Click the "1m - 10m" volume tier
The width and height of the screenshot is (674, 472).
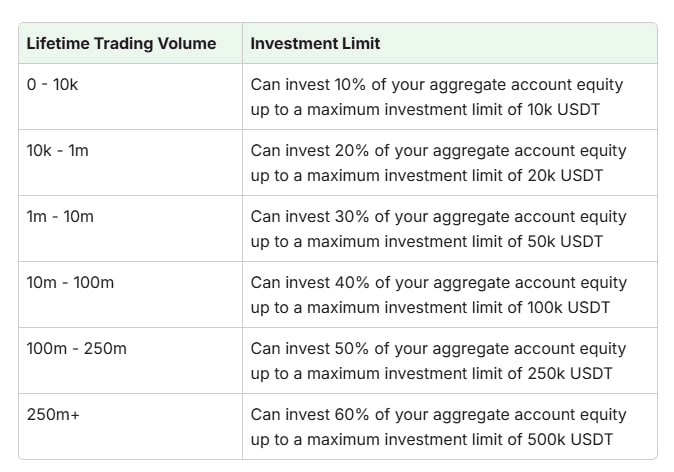(x=60, y=216)
